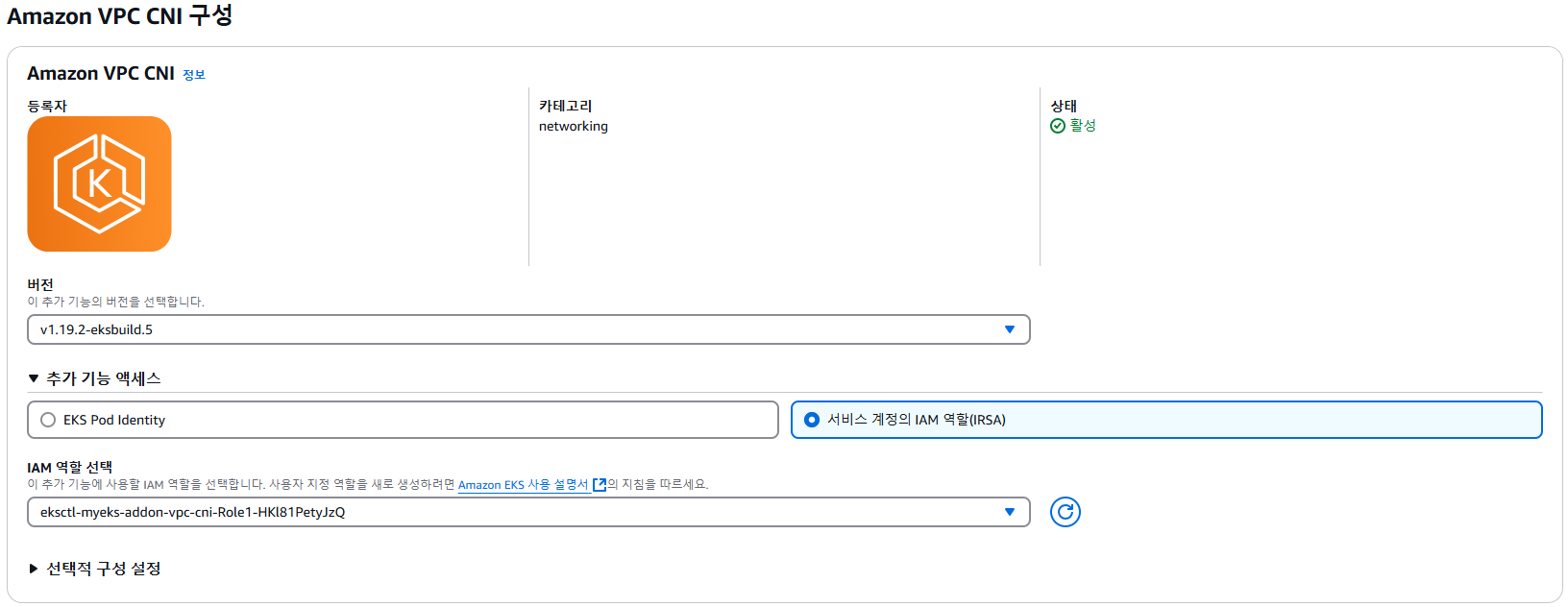Click the 버전 field label
The image size is (1568, 607).
click(40, 284)
